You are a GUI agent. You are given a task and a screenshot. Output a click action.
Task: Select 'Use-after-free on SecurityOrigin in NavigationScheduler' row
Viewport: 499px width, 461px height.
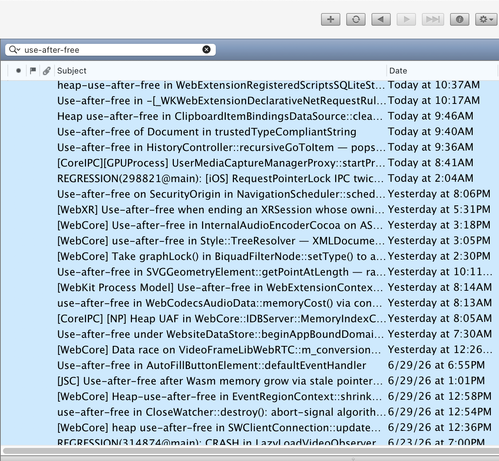click(249, 194)
